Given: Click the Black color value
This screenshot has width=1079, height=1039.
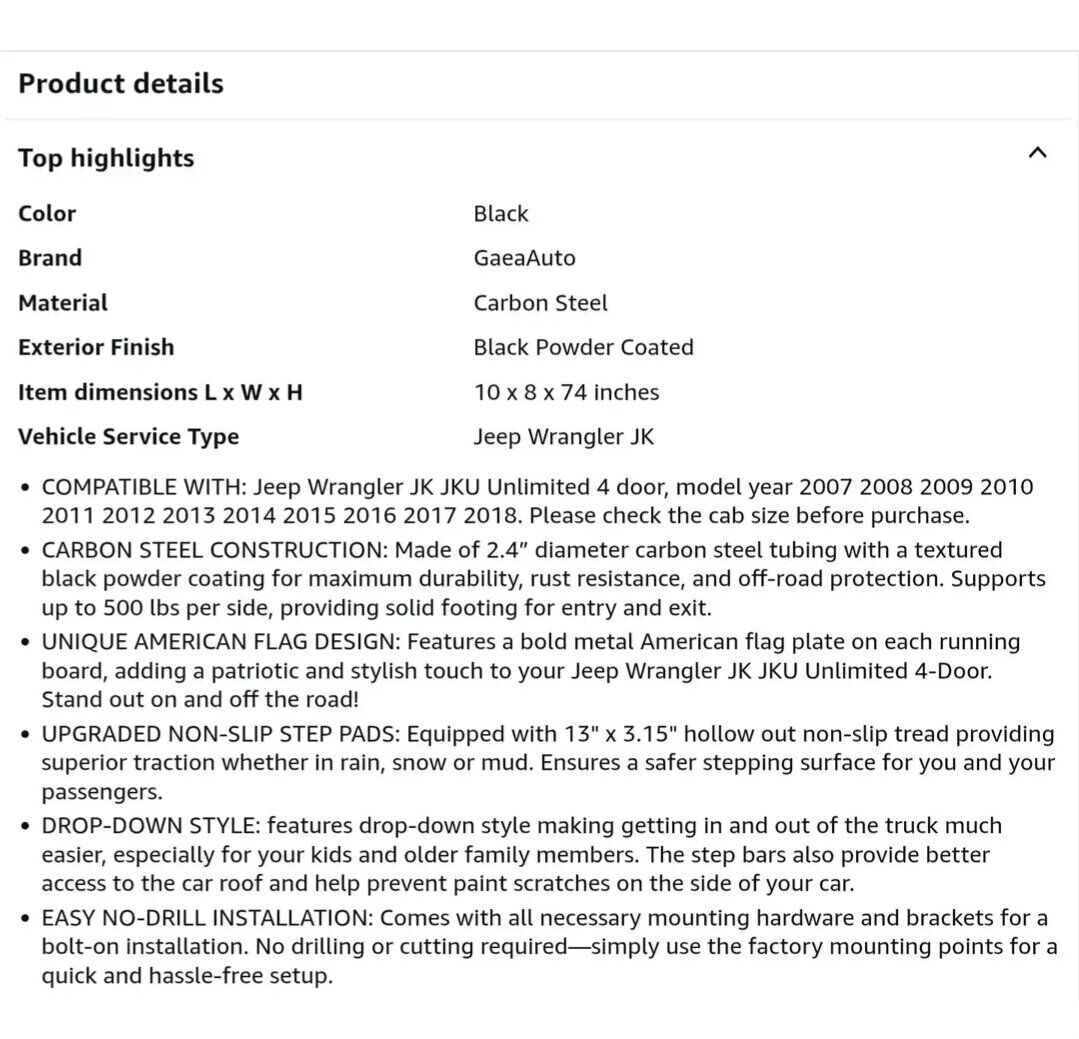Looking at the screenshot, I should tap(501, 214).
